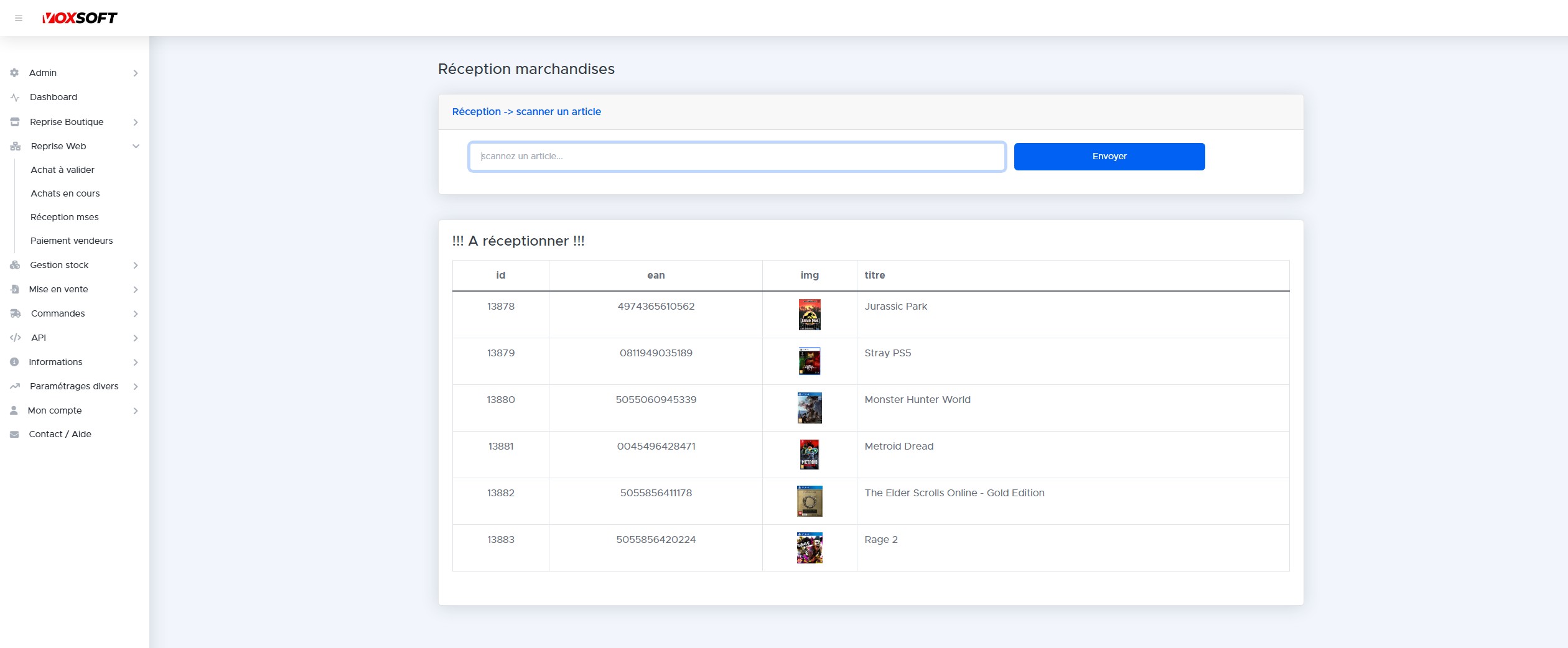This screenshot has width=1568, height=648.
Task: Click the hamburger menu icon
Action: [19, 18]
